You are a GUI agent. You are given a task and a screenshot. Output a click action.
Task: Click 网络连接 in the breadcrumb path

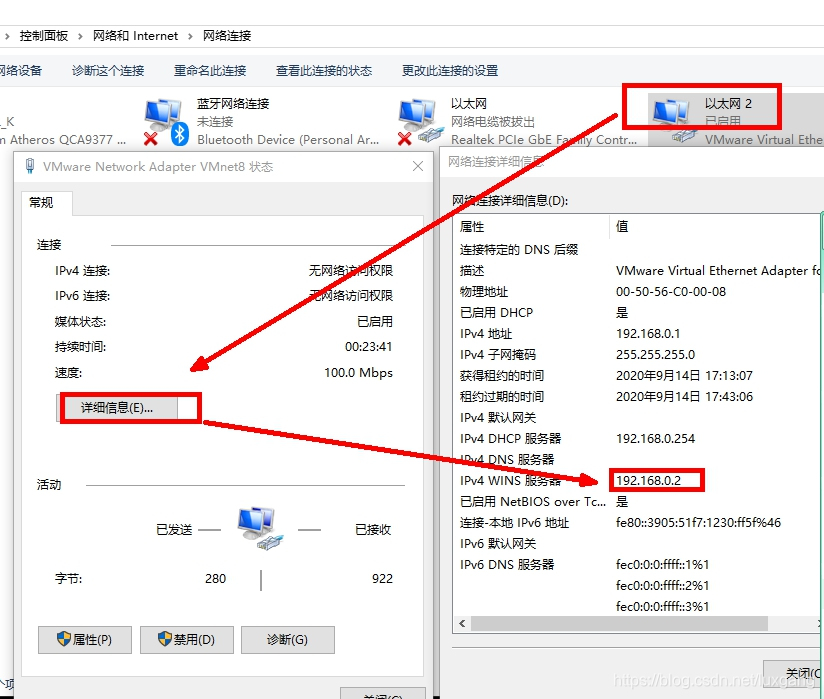tap(227, 36)
